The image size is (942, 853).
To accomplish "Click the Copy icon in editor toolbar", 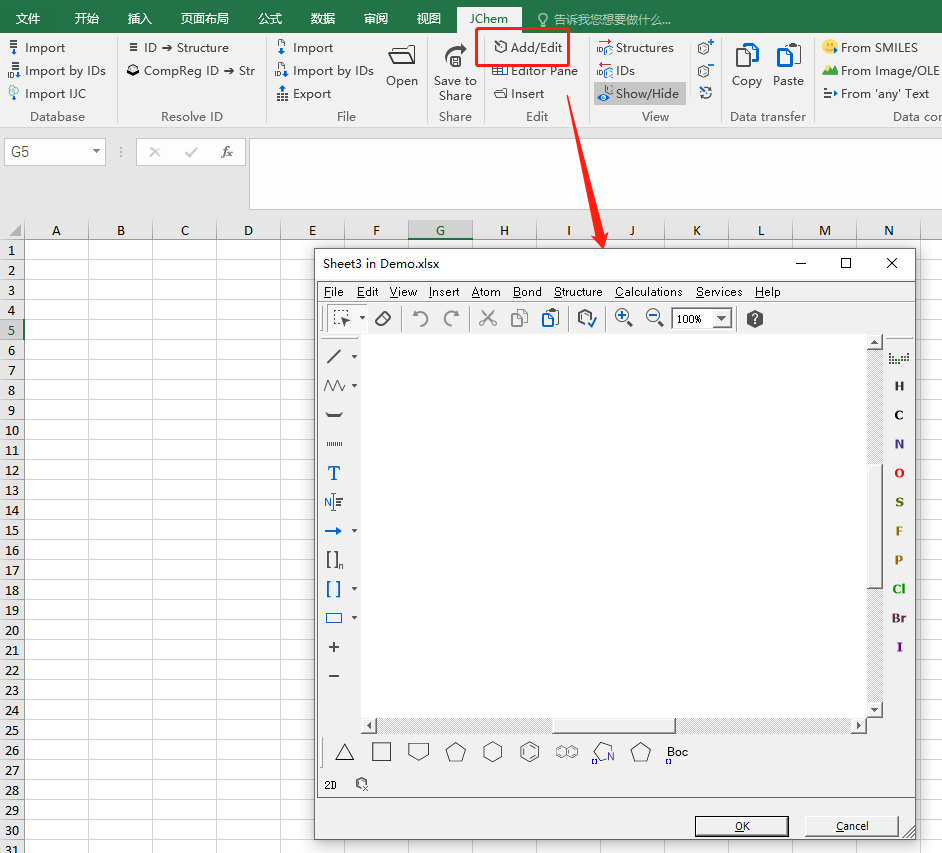I will click(519, 318).
